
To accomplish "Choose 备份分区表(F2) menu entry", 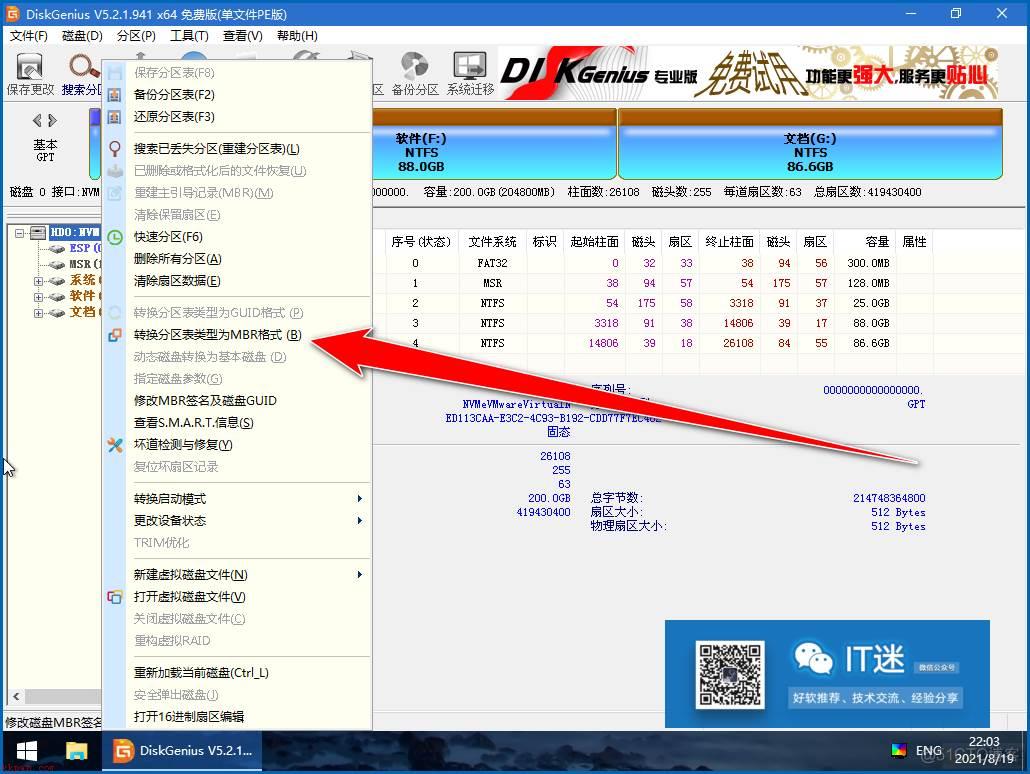I will [174, 95].
